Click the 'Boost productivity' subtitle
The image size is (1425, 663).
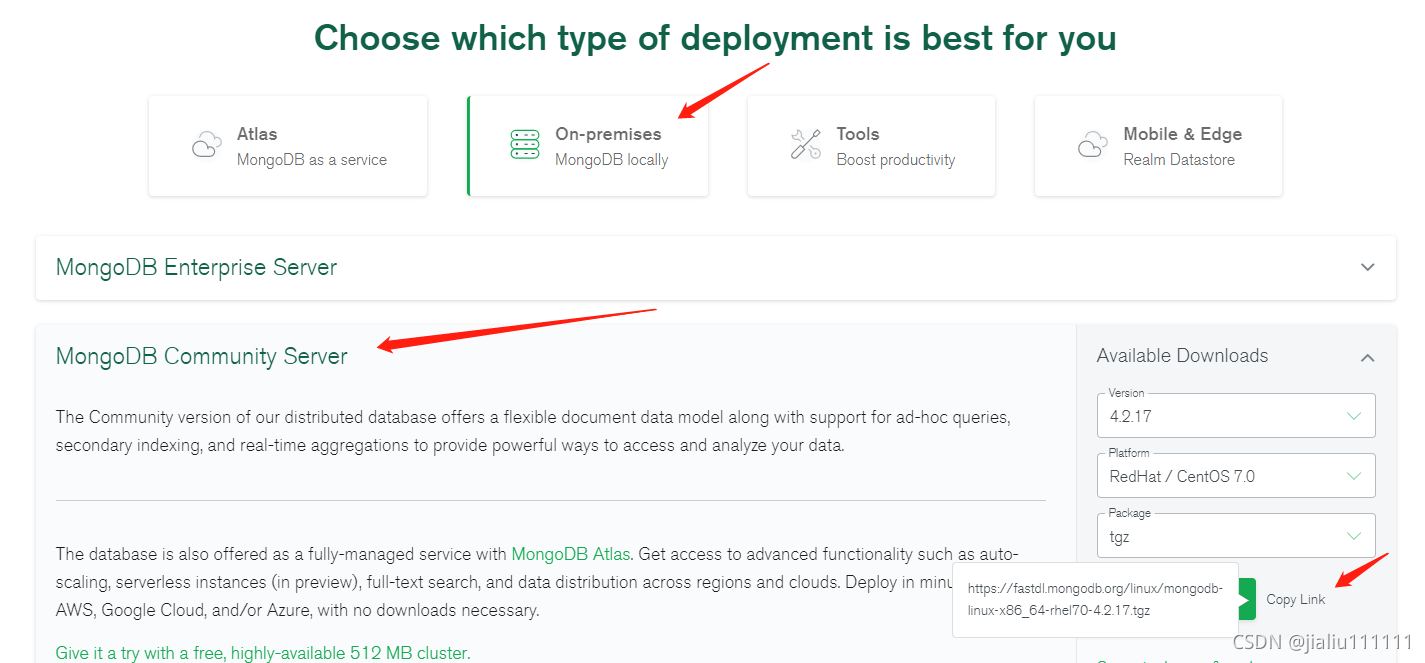[896, 160]
